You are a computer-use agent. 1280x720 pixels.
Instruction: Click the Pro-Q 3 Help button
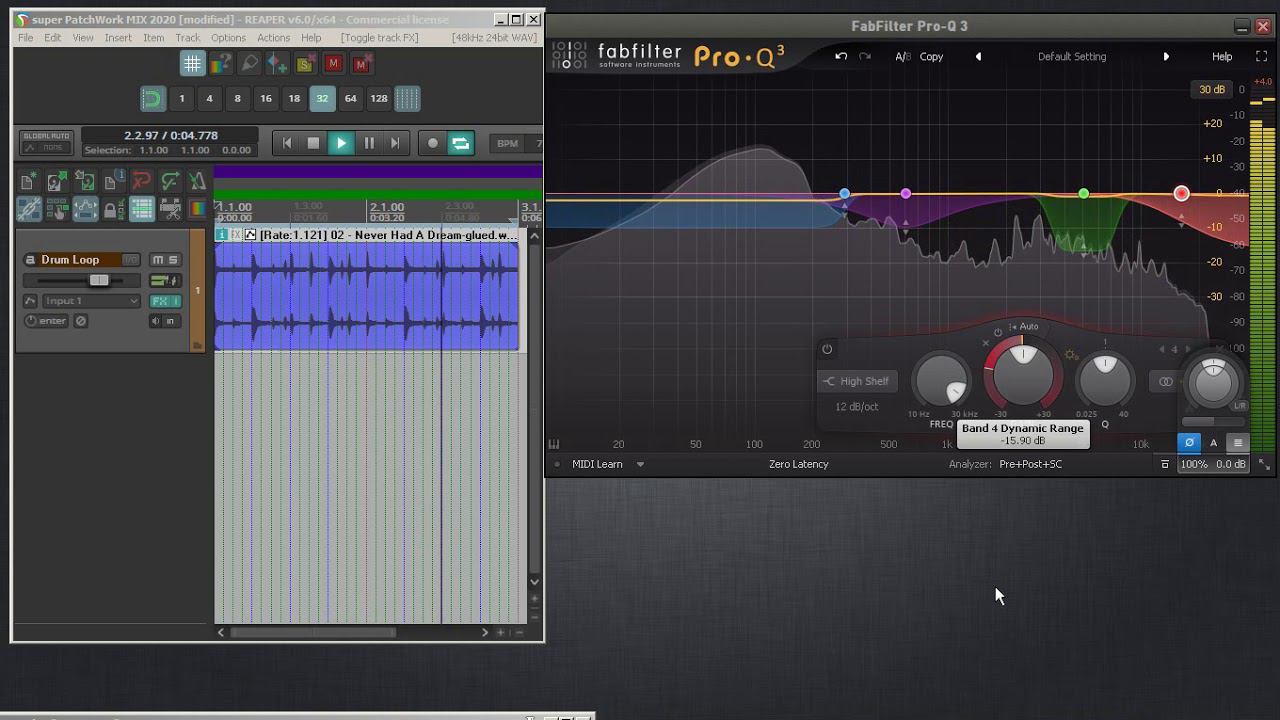[x=1222, y=56]
